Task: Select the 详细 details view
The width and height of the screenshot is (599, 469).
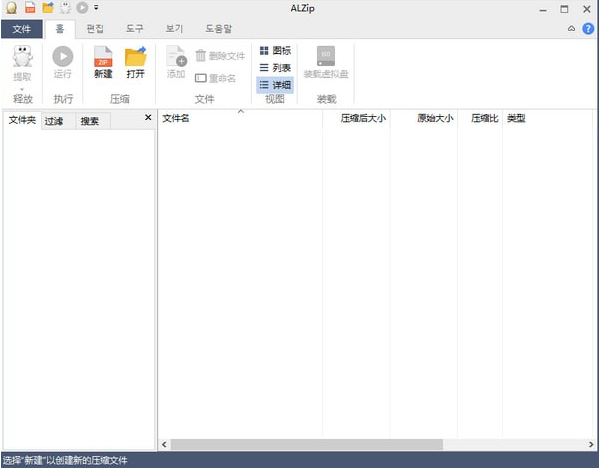Action: coord(275,85)
